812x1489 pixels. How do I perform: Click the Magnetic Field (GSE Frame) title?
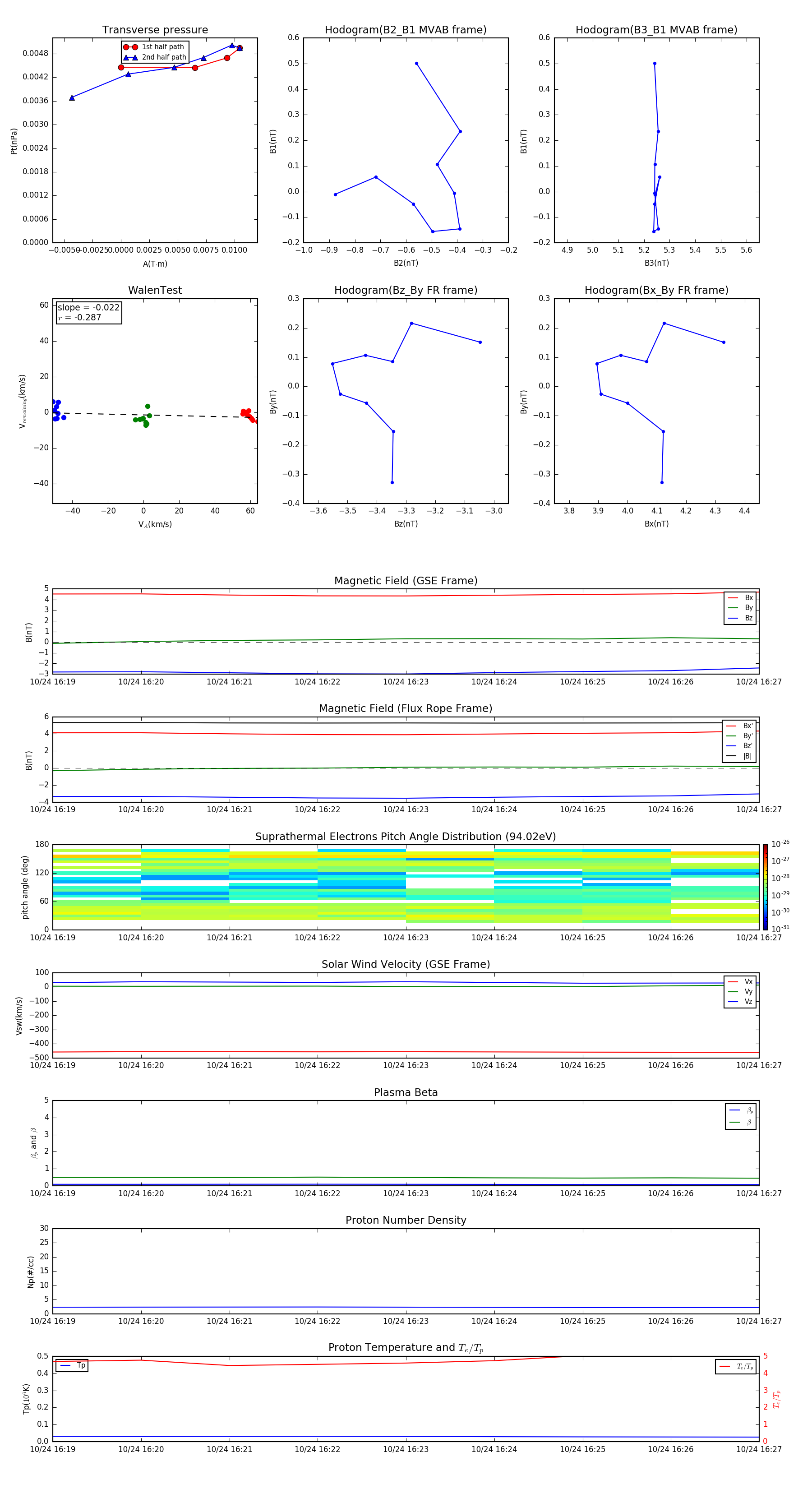pos(406,581)
